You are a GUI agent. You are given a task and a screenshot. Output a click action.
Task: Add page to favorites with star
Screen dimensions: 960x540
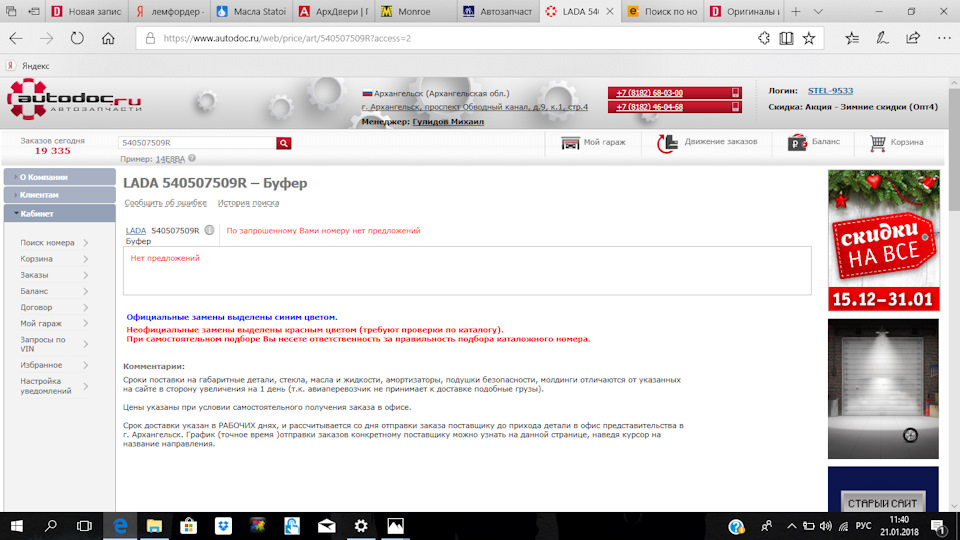pos(809,39)
